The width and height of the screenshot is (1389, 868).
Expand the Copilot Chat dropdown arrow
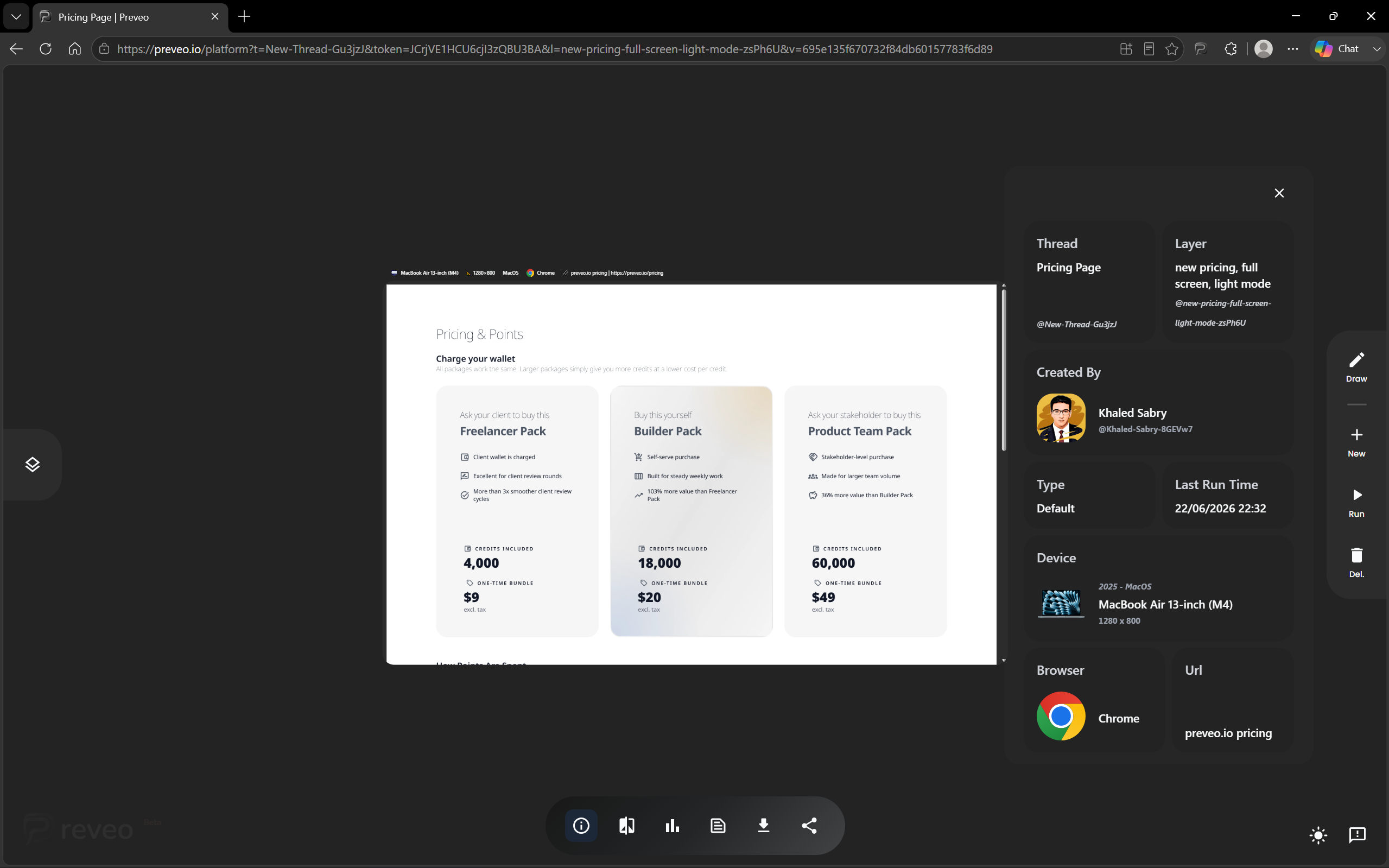(x=1377, y=49)
